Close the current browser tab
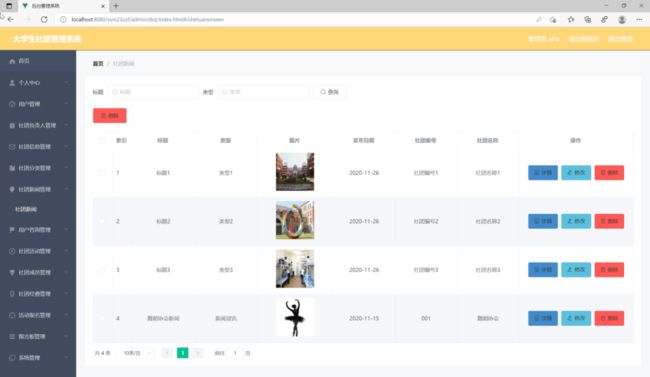Image resolution: width=650 pixels, height=377 pixels. tap(103, 6)
